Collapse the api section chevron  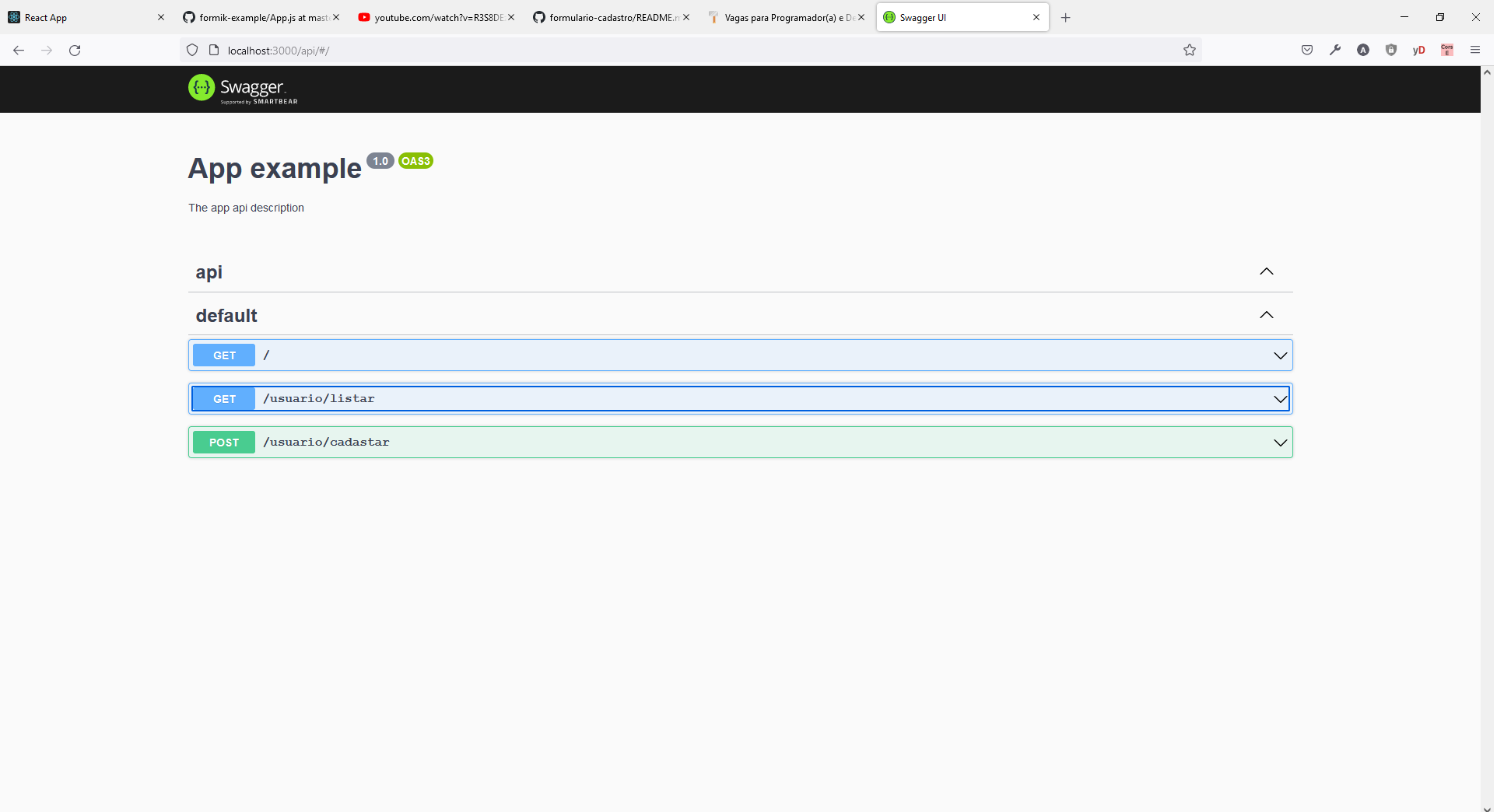[1266, 271]
